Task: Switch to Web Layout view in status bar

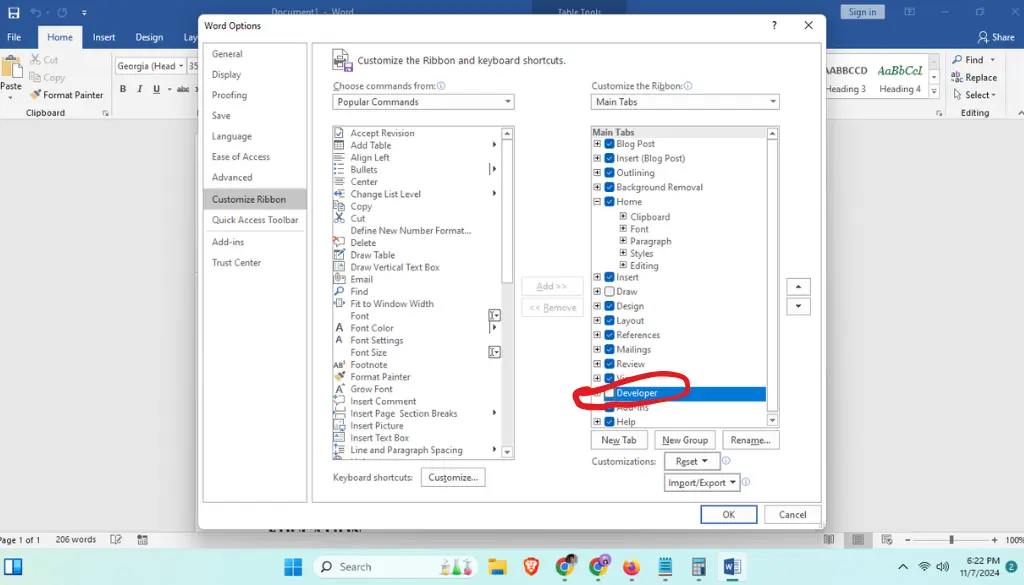Action: coord(887,539)
